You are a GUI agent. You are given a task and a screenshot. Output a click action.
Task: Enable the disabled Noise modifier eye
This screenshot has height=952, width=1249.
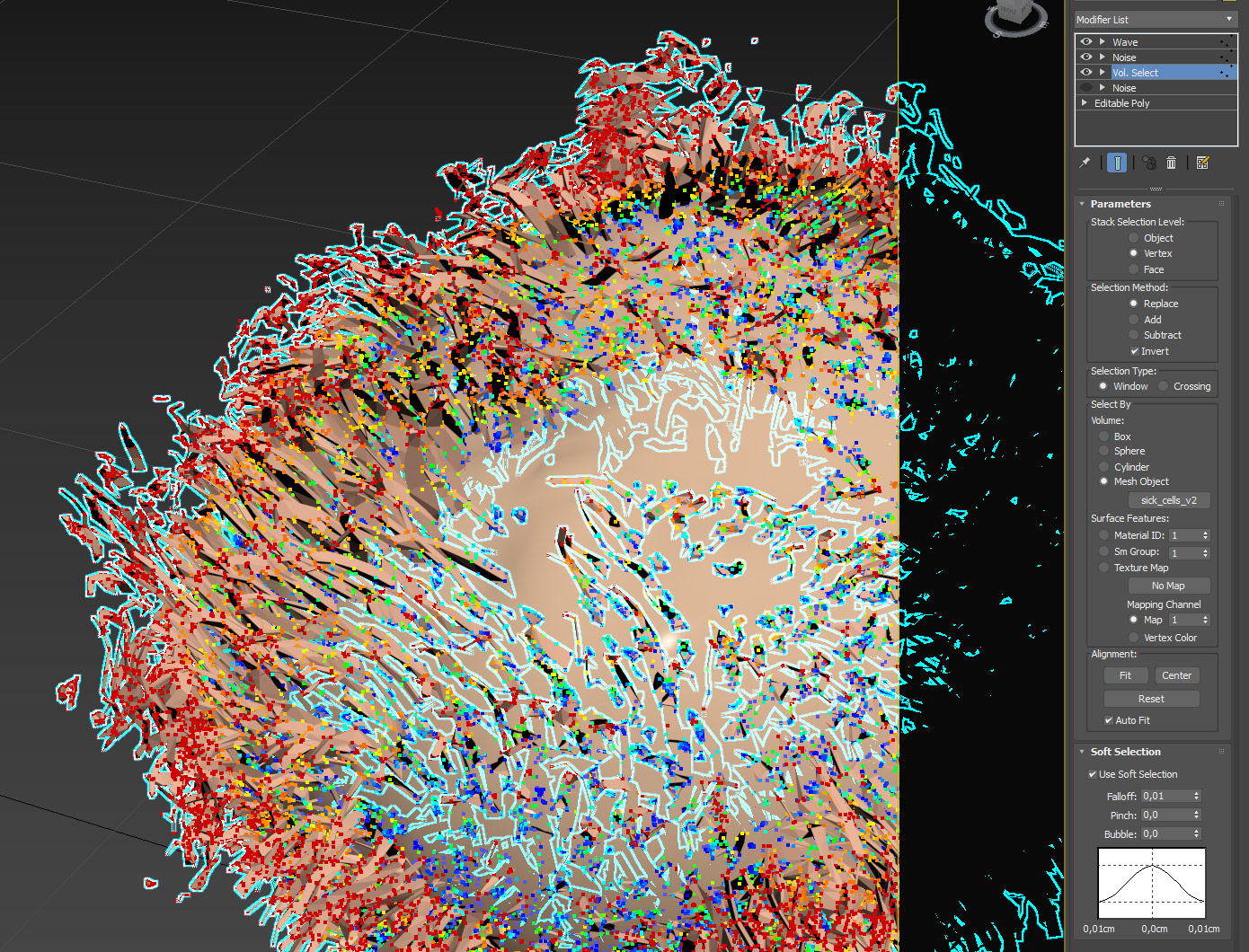pos(1086,88)
